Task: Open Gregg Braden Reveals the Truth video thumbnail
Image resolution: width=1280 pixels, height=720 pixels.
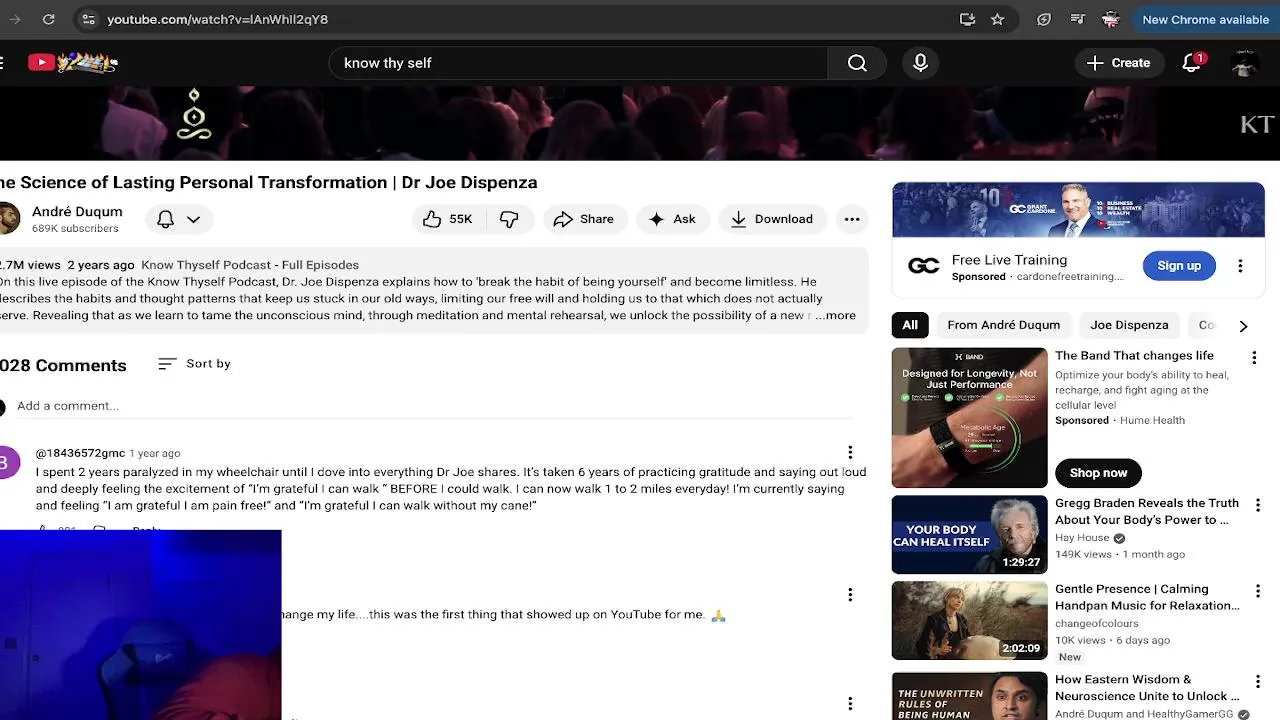Action: 969,535
